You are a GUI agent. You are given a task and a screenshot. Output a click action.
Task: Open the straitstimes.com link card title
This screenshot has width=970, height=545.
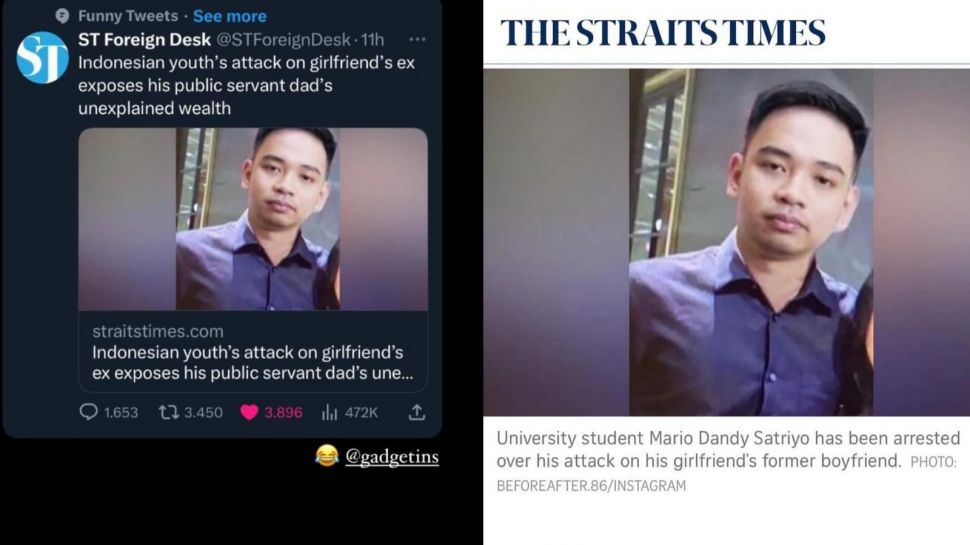[252, 363]
